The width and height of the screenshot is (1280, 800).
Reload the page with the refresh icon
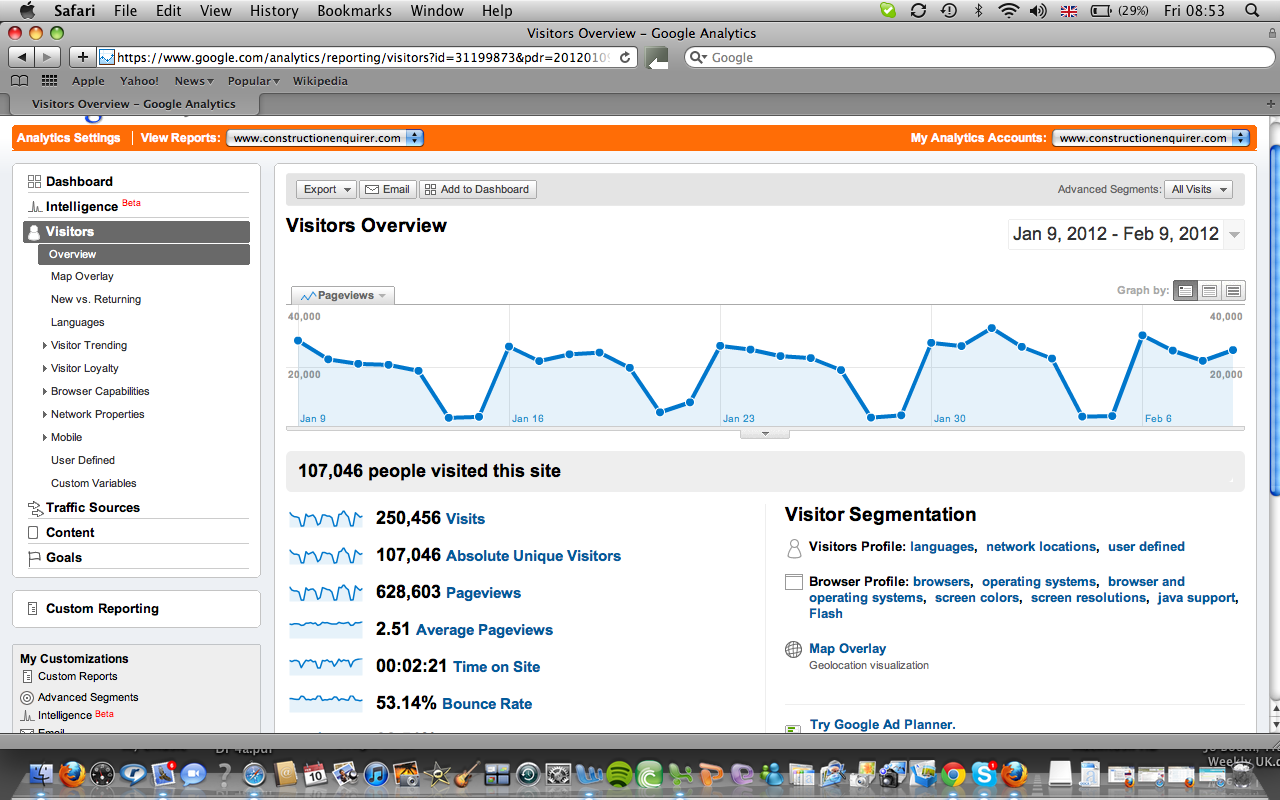coord(625,57)
